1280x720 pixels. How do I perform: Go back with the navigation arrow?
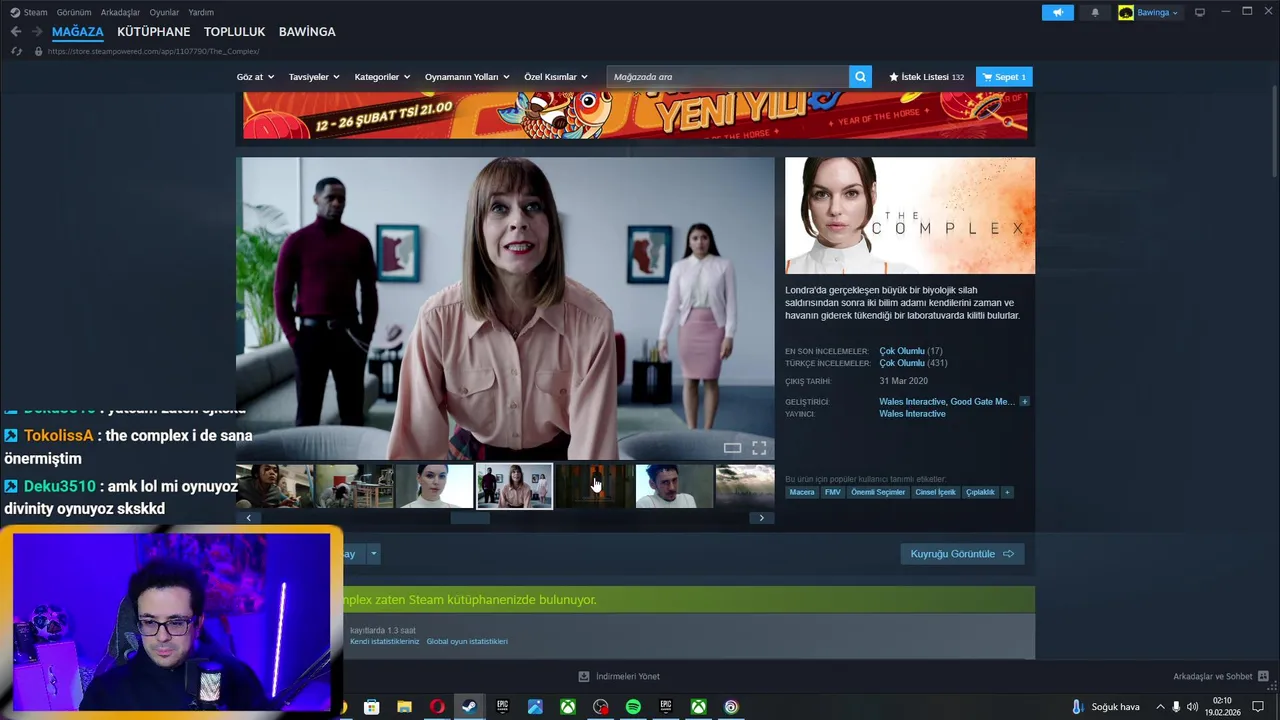[x=16, y=32]
